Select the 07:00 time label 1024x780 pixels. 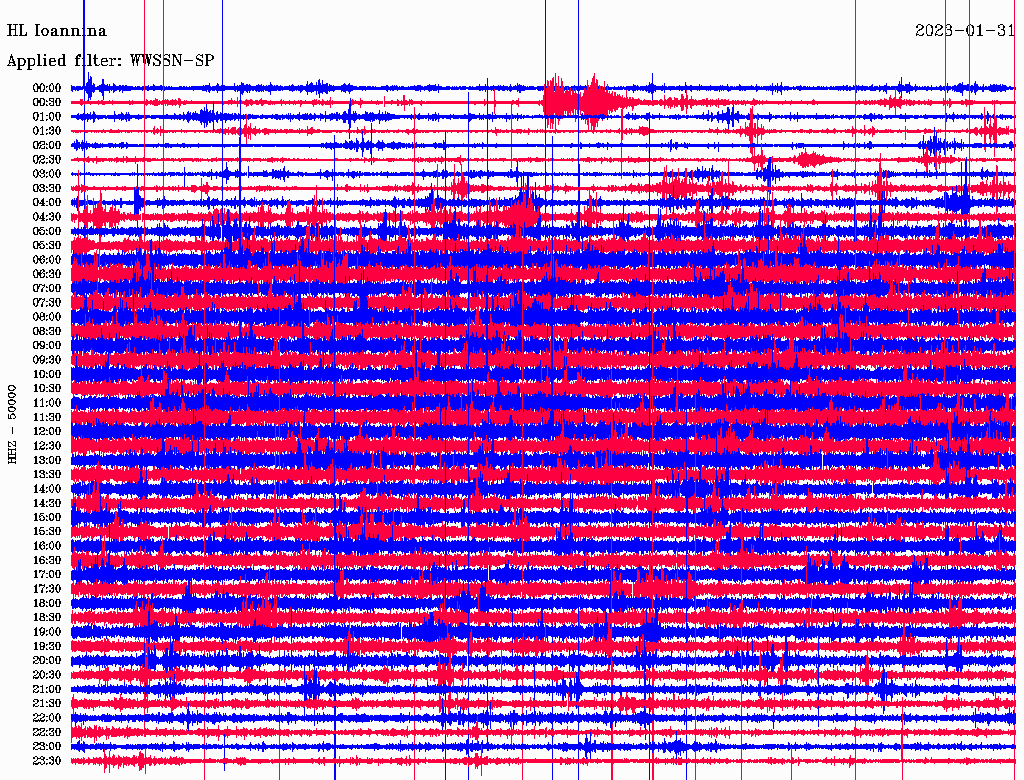47,288
